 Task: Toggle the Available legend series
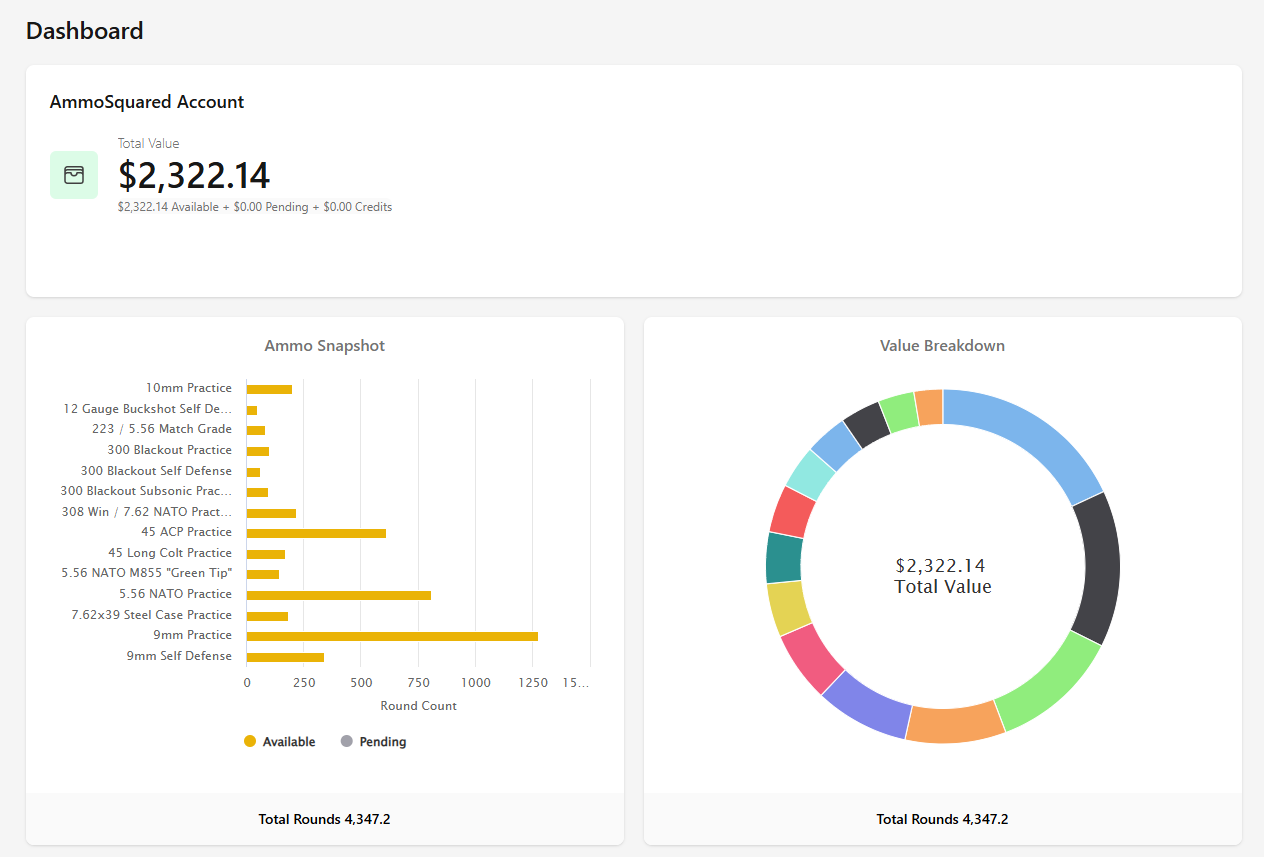280,742
